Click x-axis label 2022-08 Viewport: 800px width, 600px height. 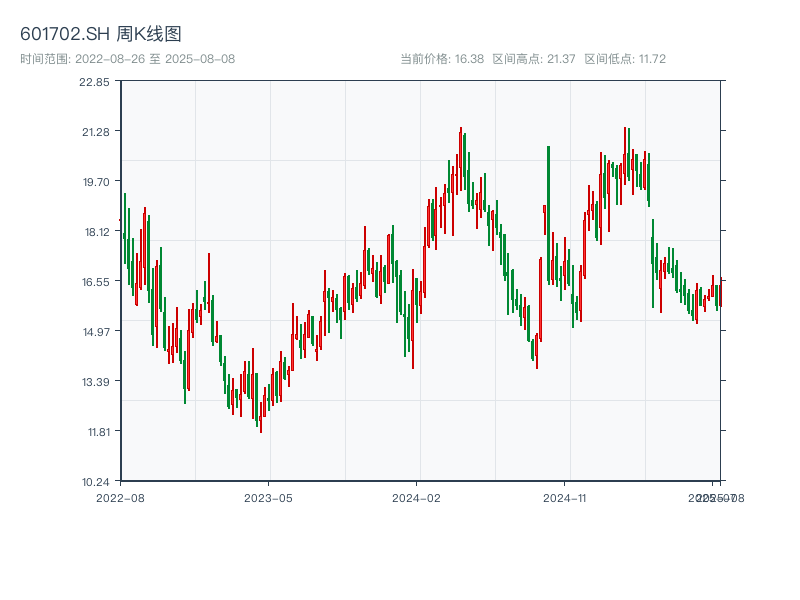click(120, 498)
